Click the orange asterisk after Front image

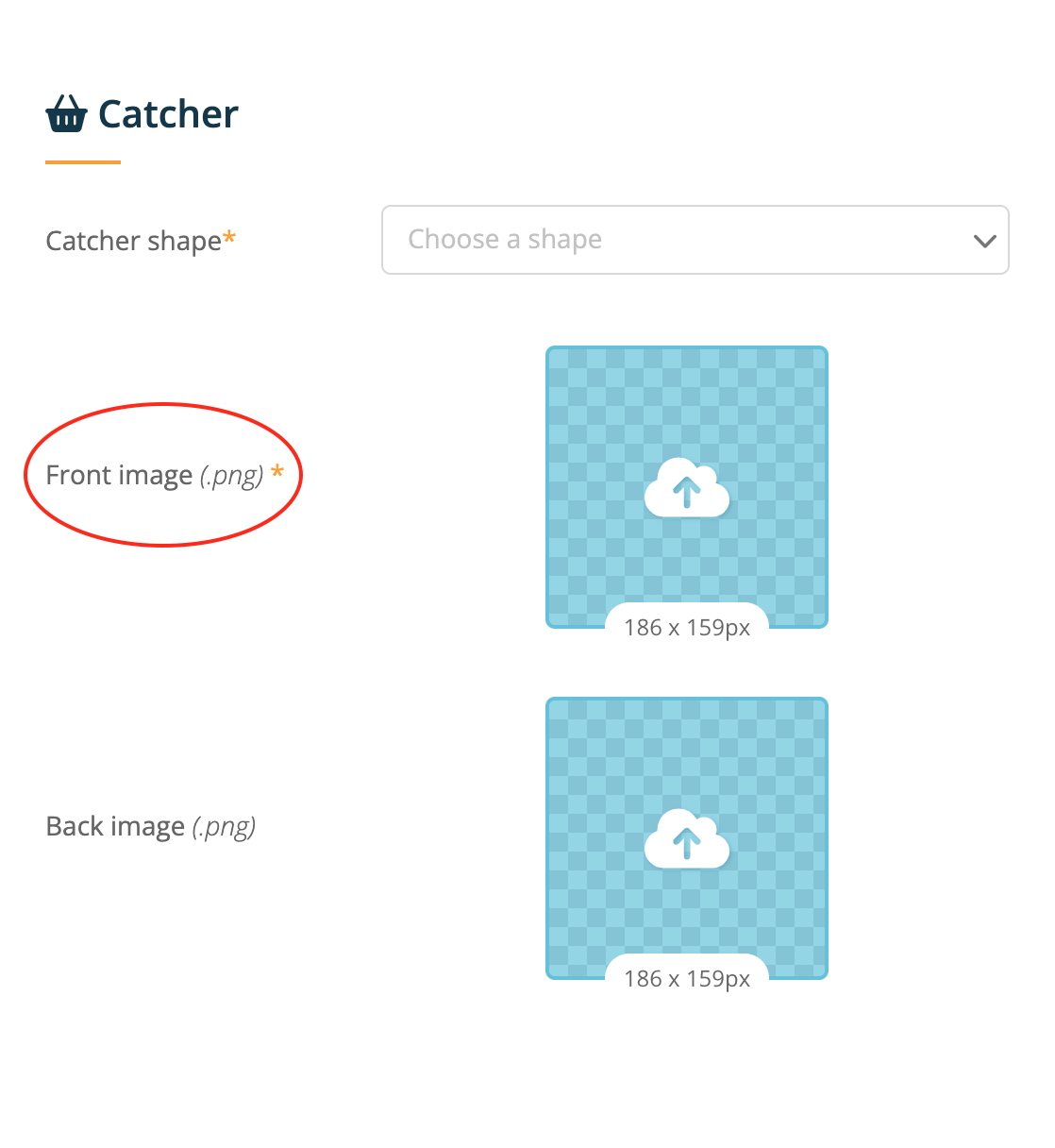[277, 470]
